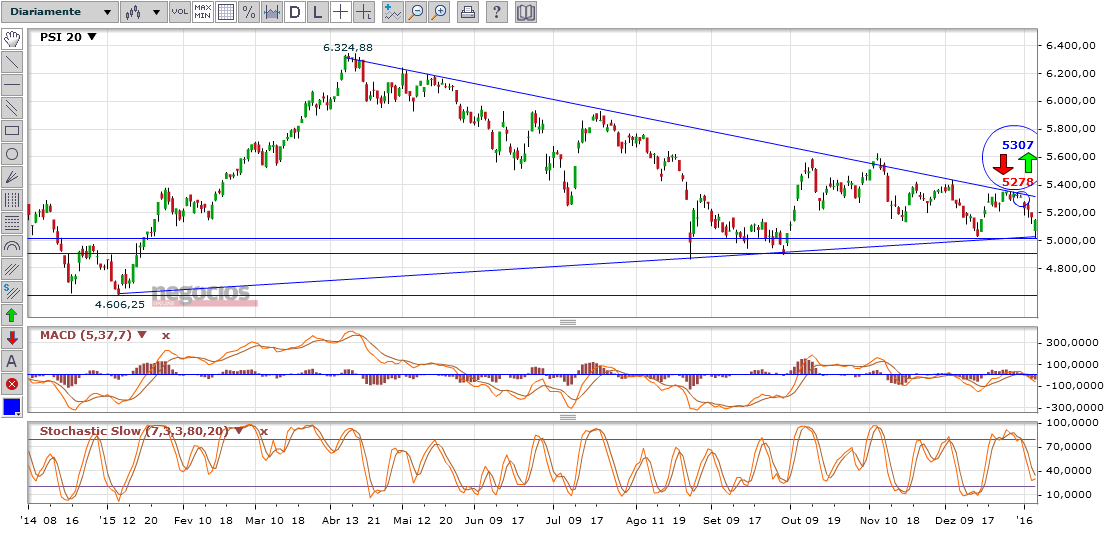Toggle MAX MIN labels on chart
The height and width of the screenshot is (537, 1118).
pos(202,12)
